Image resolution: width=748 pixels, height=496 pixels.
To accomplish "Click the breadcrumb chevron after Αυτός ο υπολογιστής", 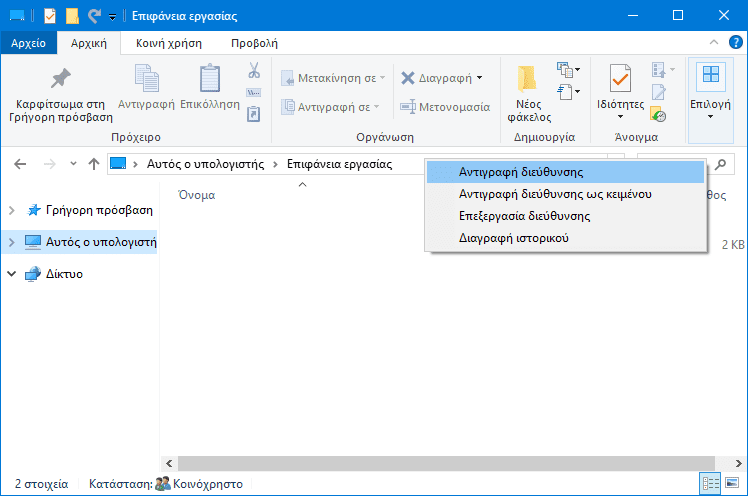I will point(275,165).
